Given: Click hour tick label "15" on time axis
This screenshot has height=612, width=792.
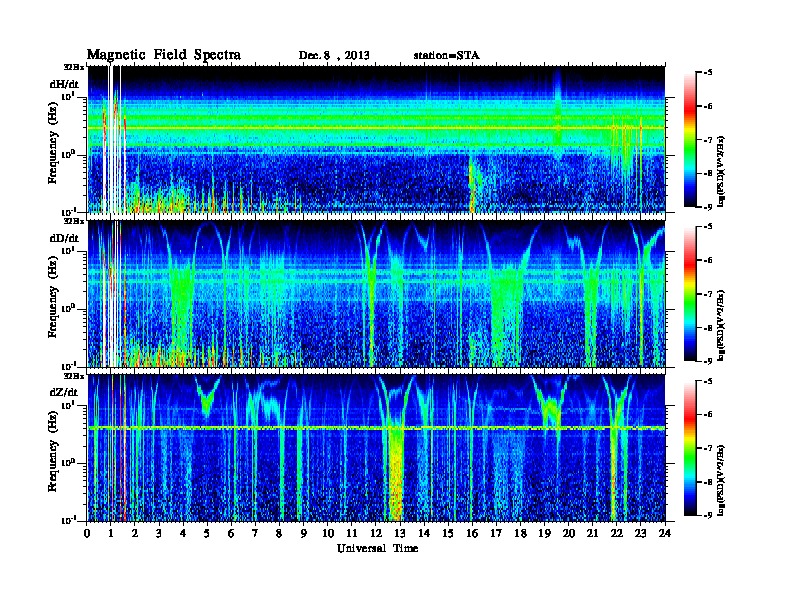Looking at the screenshot, I should (449, 533).
